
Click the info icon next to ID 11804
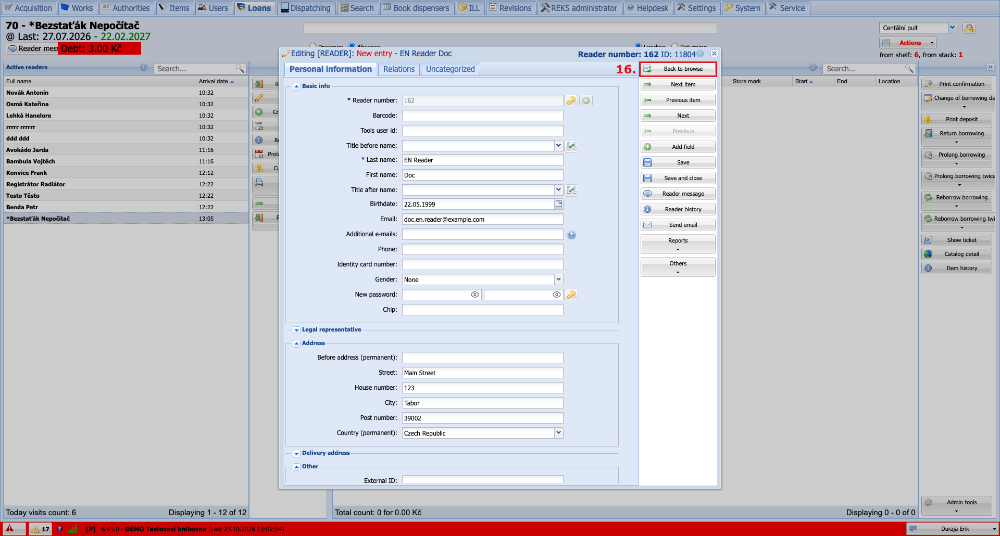click(702, 54)
